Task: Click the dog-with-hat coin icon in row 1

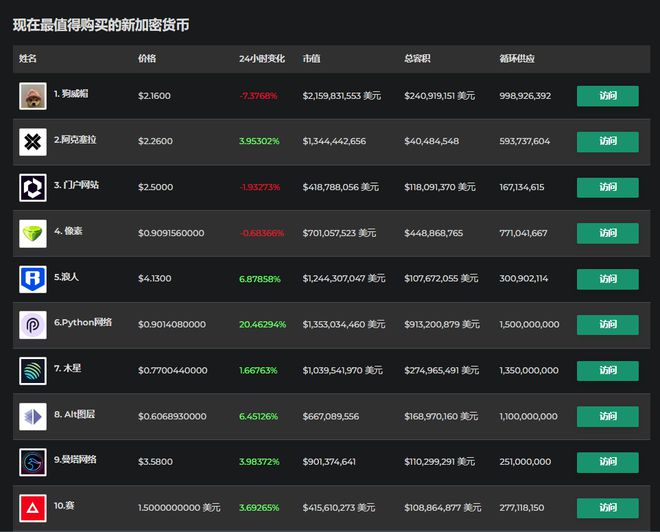Action: pos(33,96)
